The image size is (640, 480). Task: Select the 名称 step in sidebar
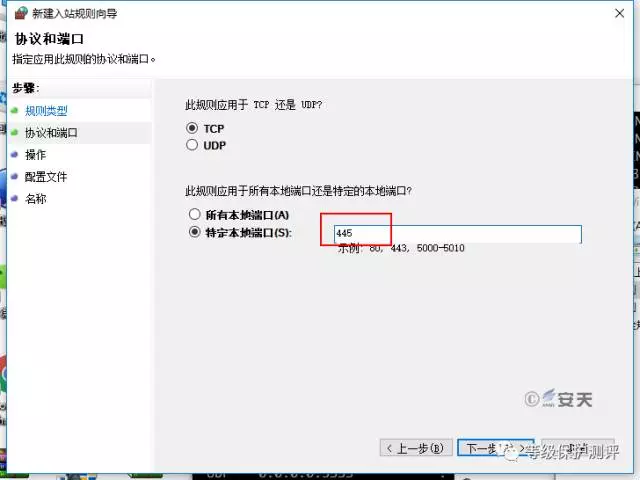point(35,199)
